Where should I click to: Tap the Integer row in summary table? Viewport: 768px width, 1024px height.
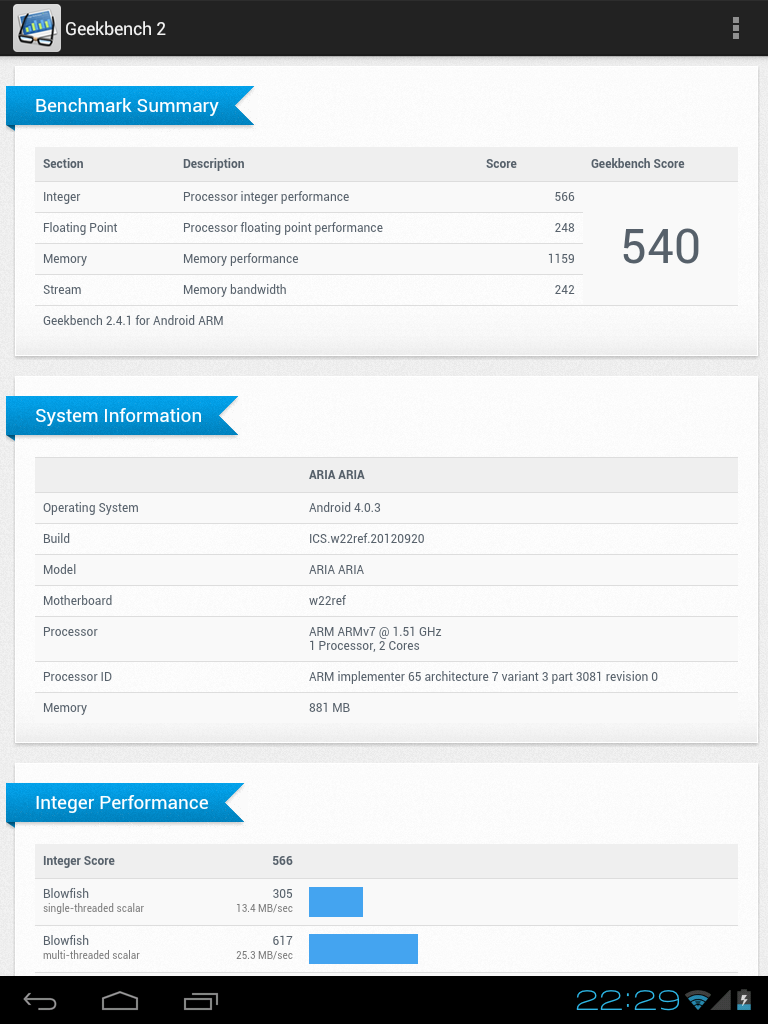click(308, 197)
